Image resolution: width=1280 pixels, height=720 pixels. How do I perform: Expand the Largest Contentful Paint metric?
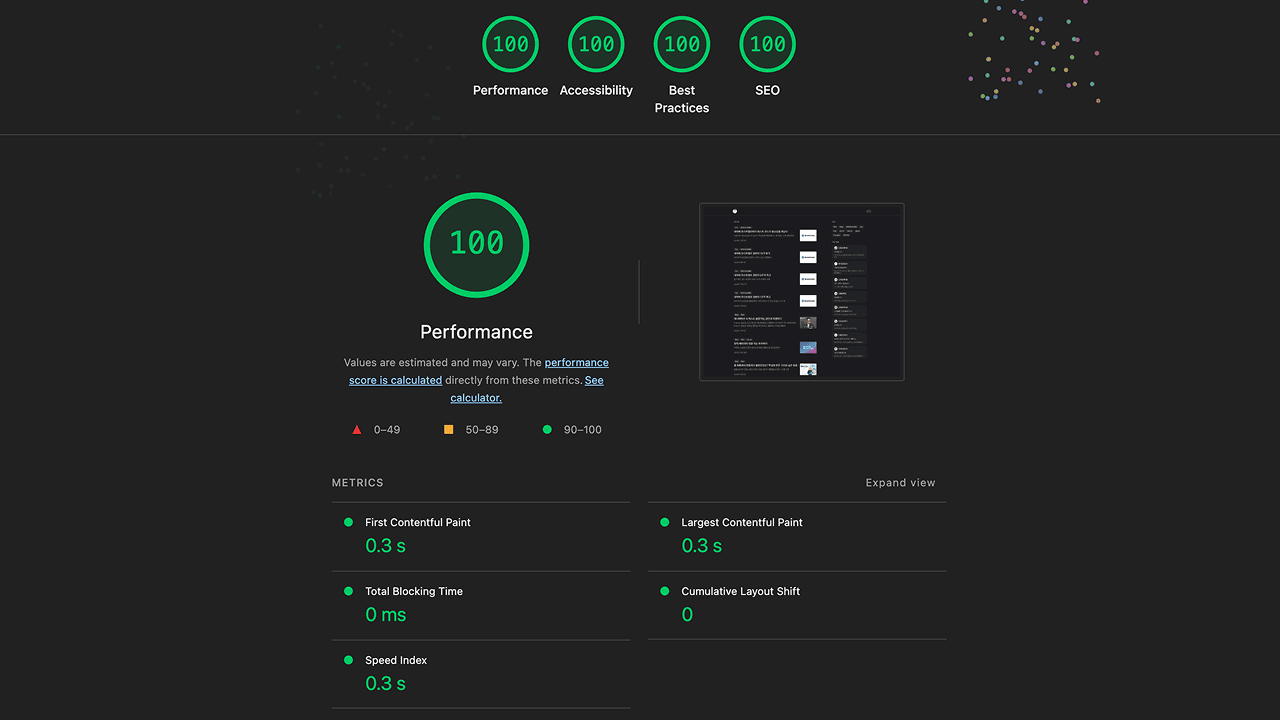[x=741, y=522]
